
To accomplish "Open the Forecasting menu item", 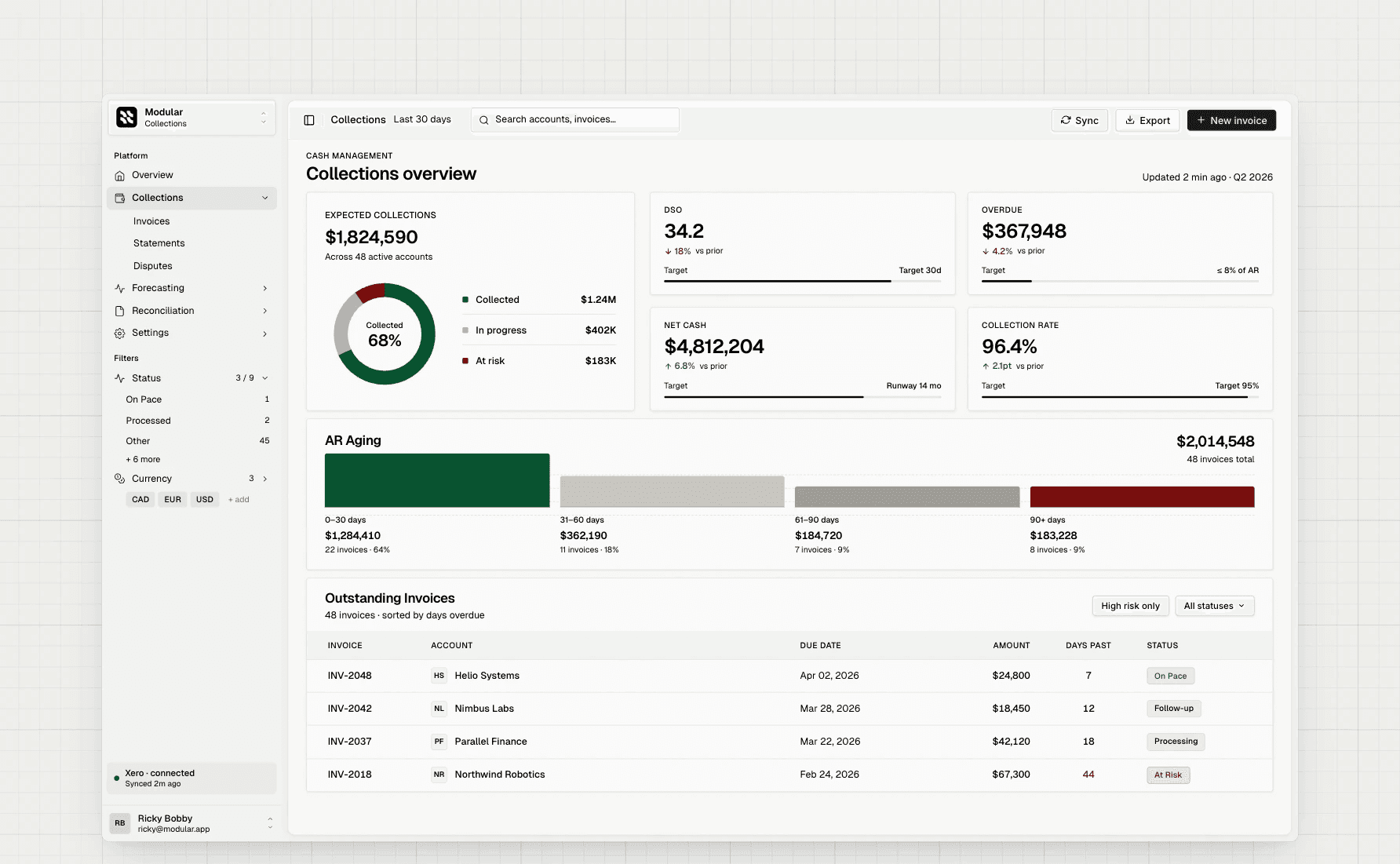I will 191,289.
